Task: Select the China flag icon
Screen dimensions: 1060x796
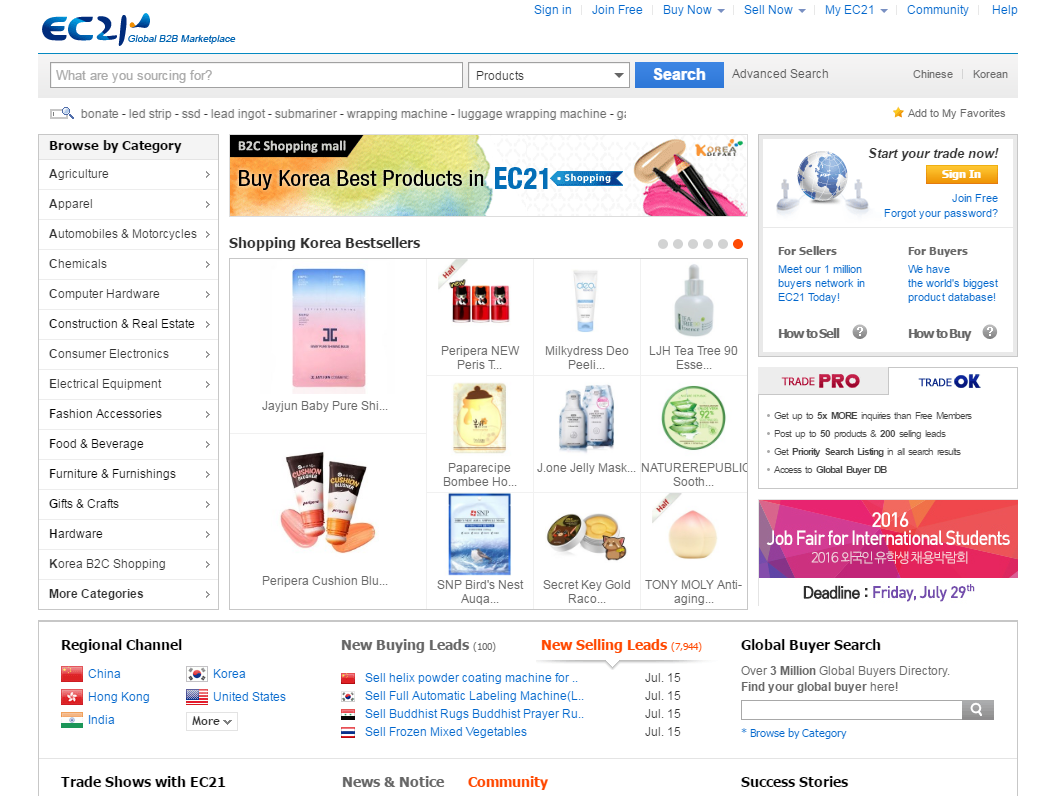Action: coord(72,674)
